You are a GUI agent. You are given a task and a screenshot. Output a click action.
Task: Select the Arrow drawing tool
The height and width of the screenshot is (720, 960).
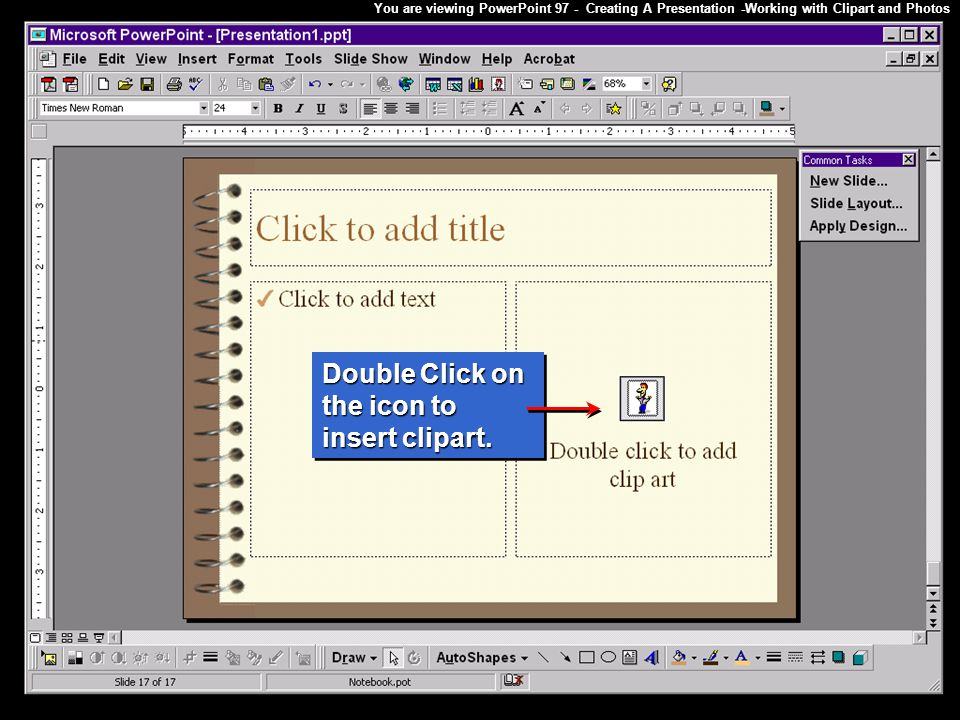point(565,658)
